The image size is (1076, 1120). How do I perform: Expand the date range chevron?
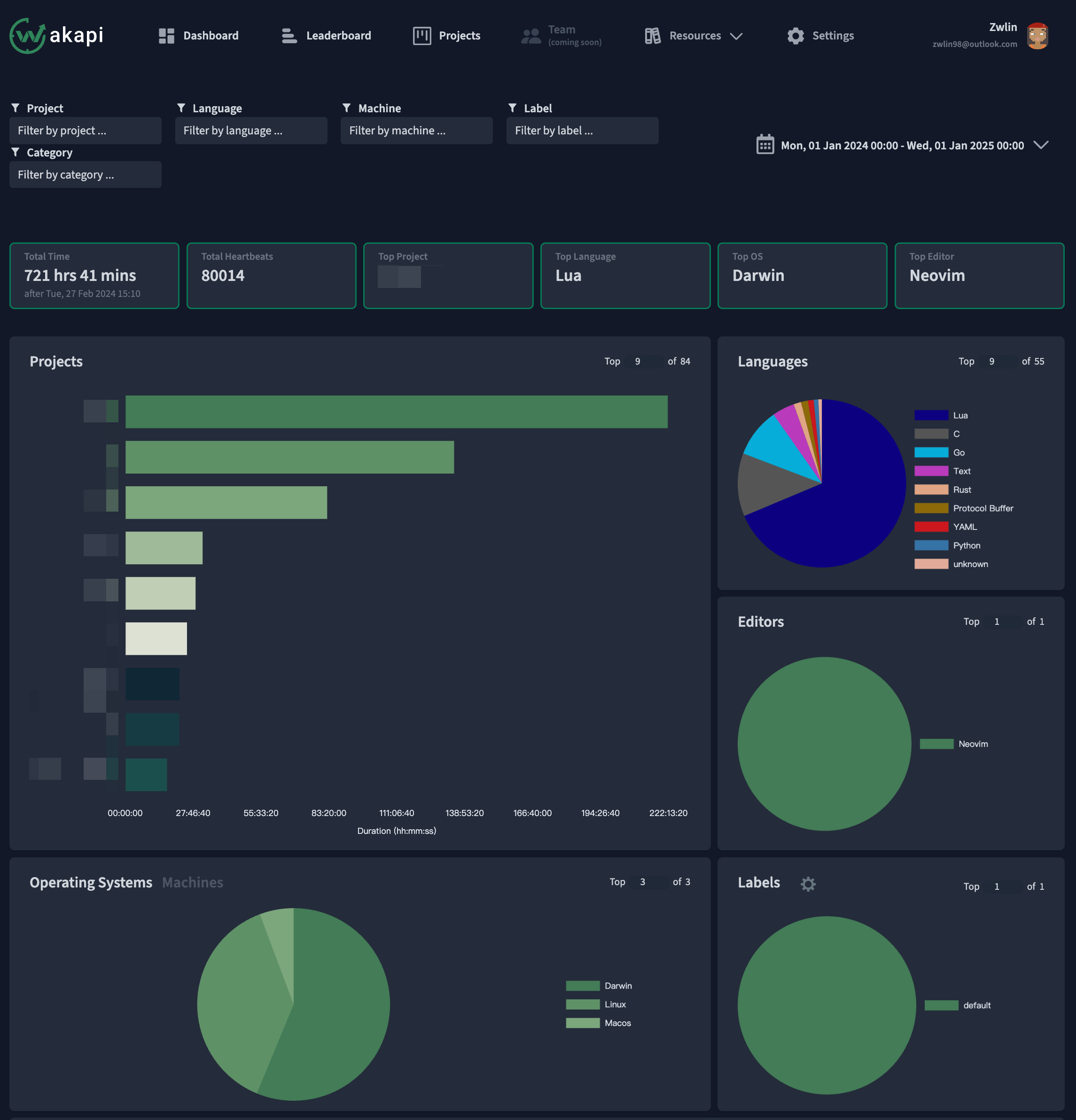(1041, 145)
